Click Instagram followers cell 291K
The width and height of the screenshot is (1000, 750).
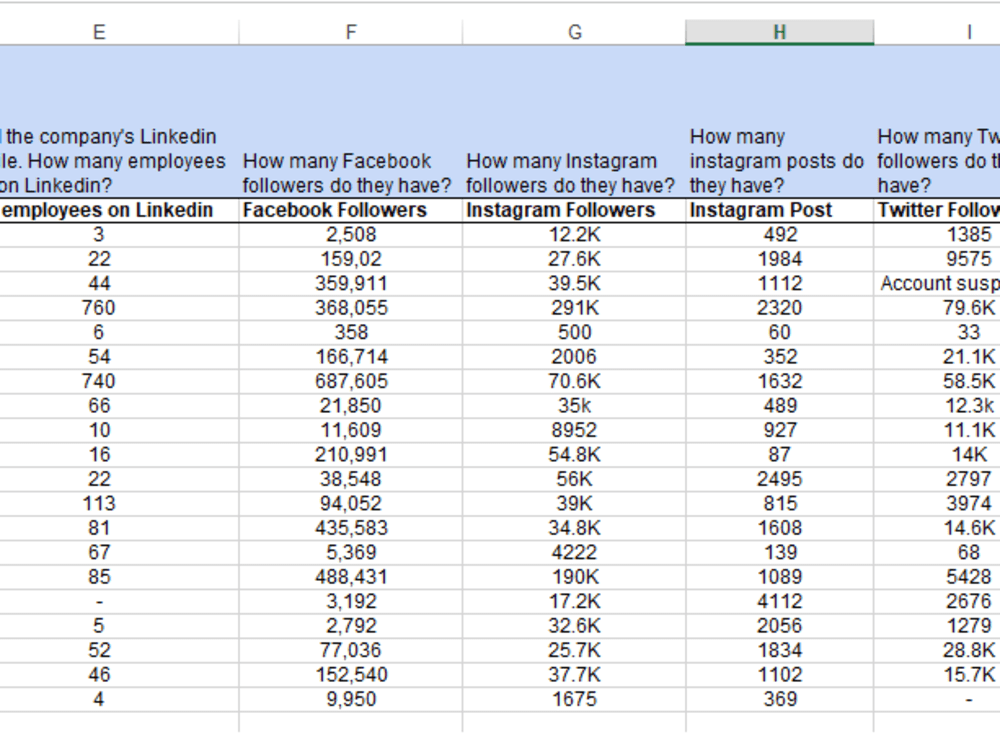pos(574,308)
